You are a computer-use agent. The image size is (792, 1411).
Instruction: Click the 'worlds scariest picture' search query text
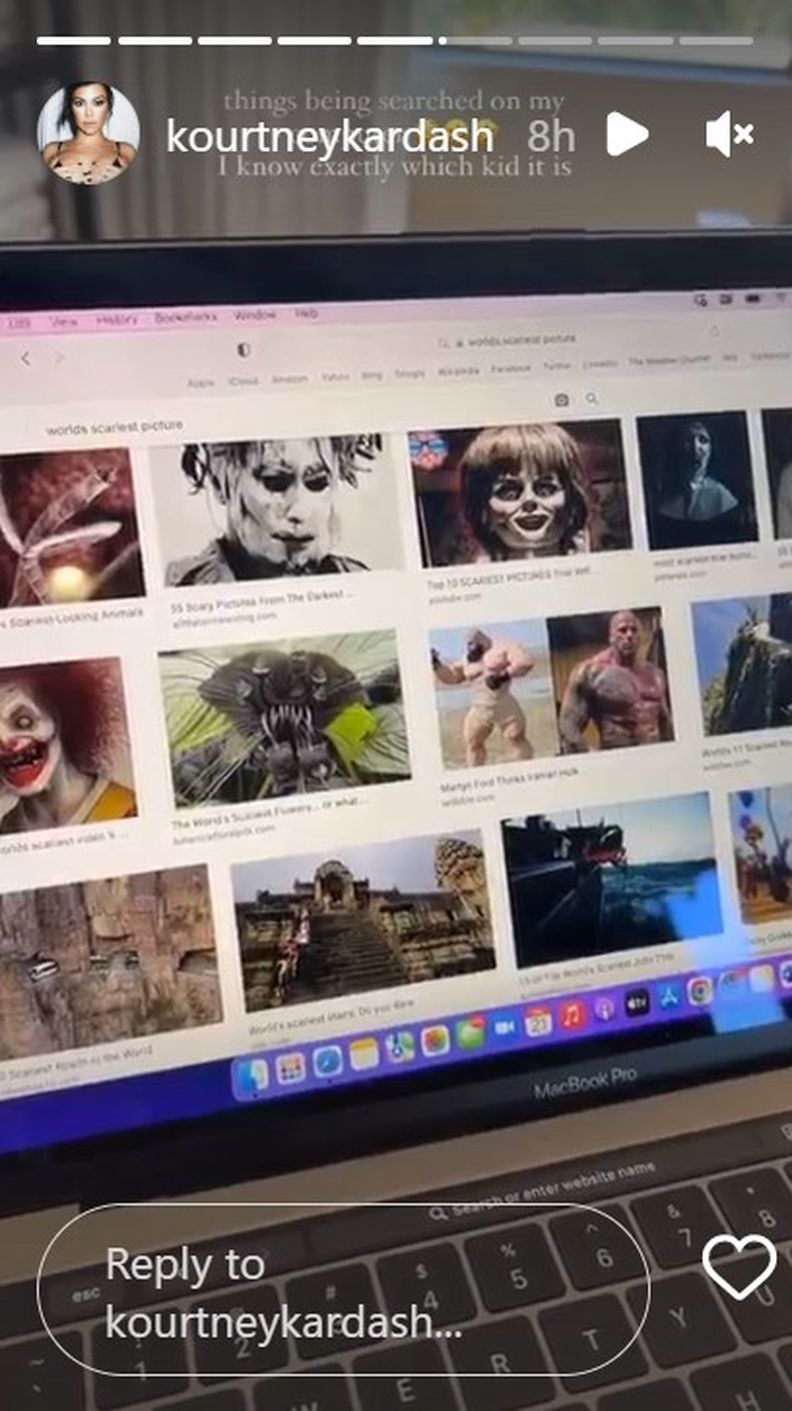pyautogui.click(x=114, y=427)
